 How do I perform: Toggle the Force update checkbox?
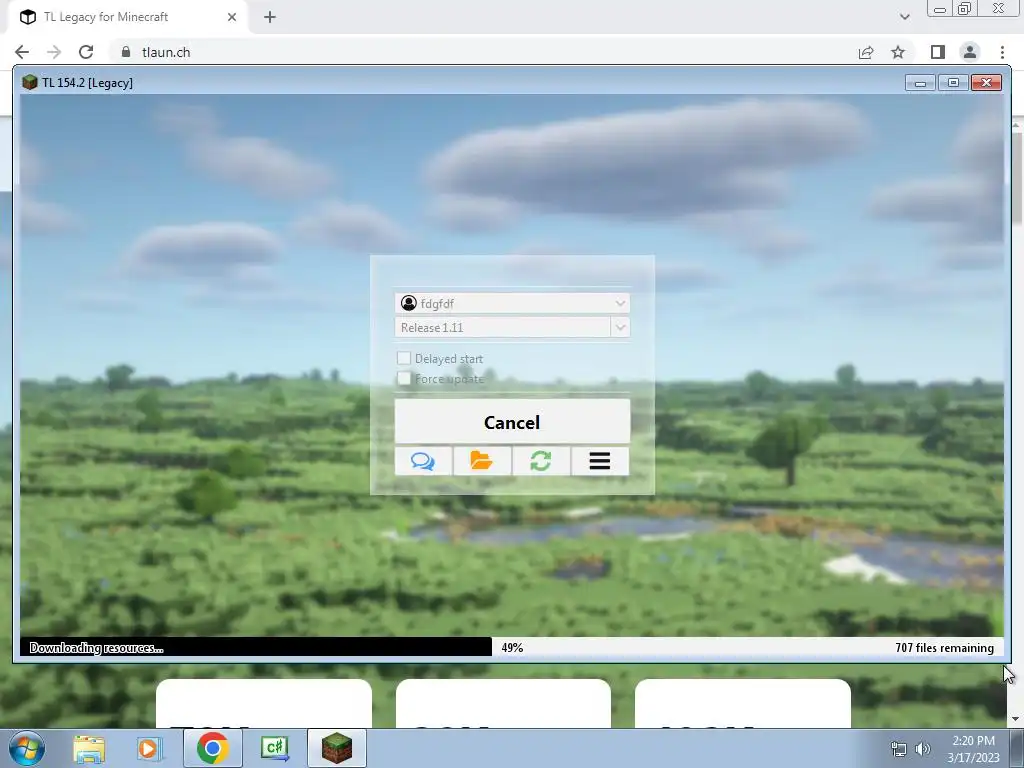pyautogui.click(x=404, y=379)
